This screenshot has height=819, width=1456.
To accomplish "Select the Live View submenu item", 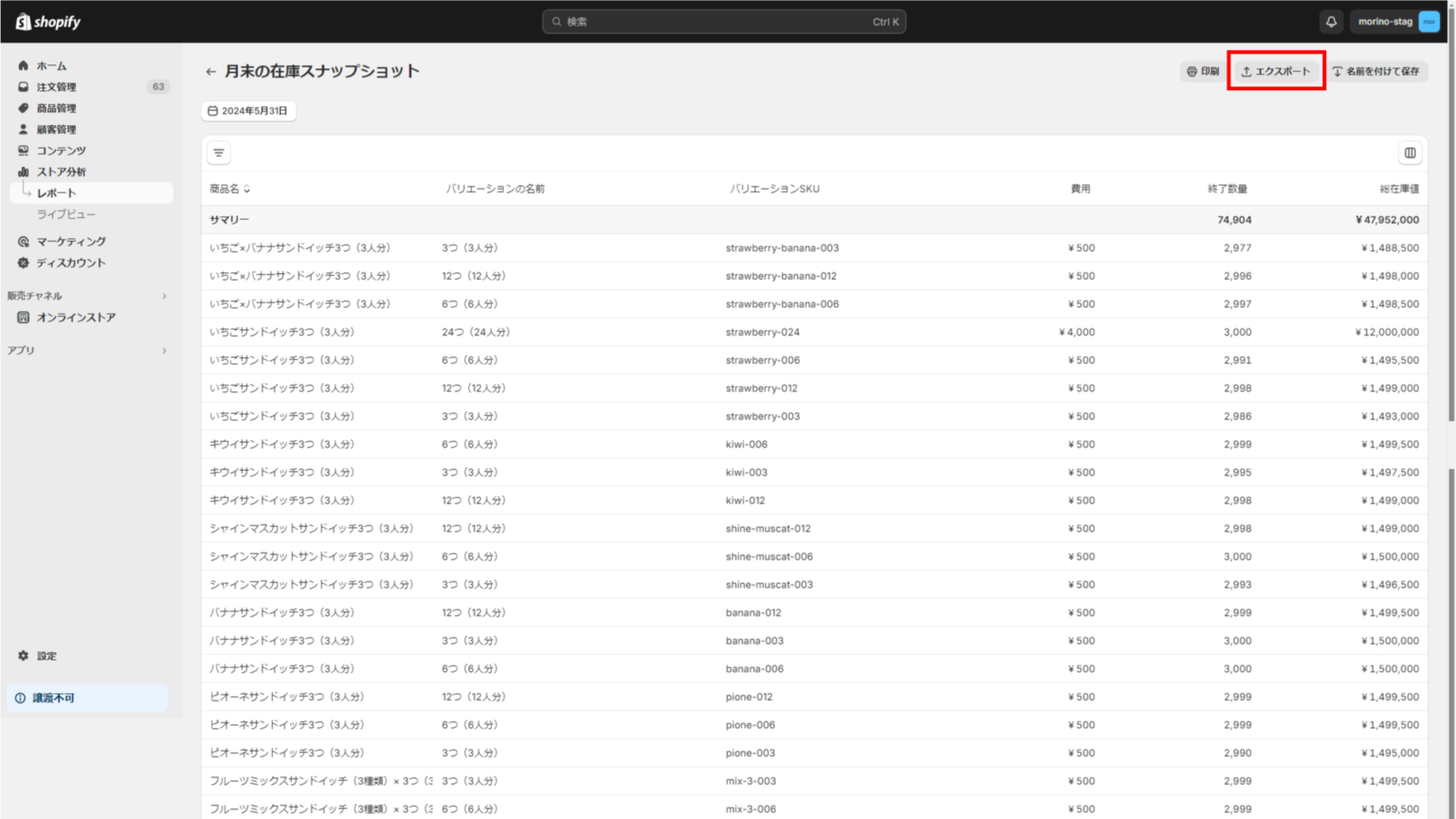I will coord(65,214).
